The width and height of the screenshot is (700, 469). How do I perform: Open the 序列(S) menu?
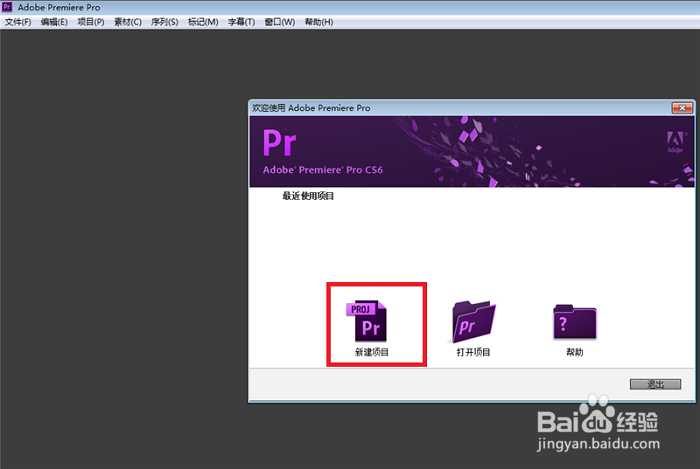click(164, 22)
